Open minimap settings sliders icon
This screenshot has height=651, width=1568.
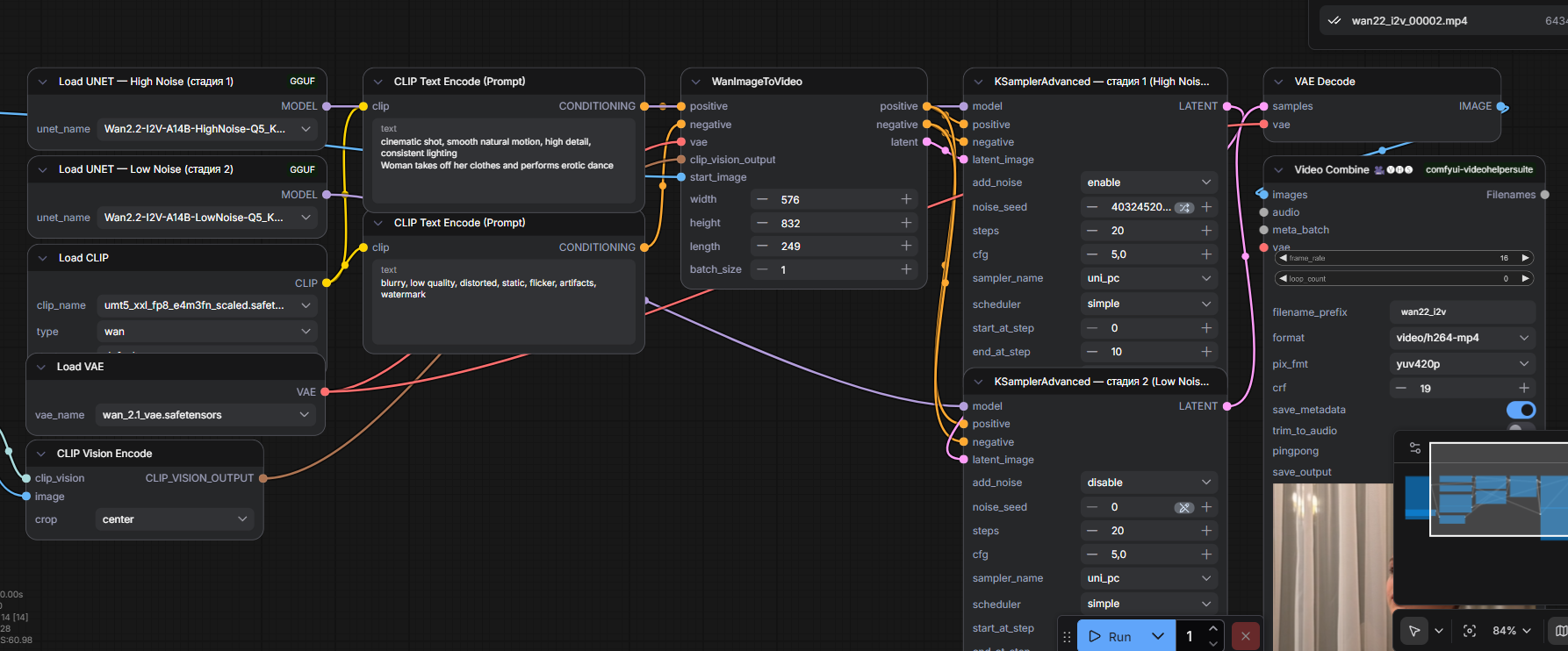1414,447
